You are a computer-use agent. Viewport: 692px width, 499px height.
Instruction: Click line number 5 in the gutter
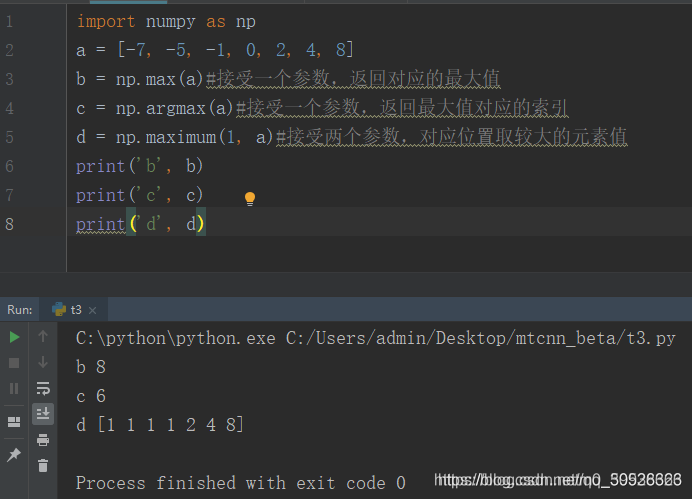click(x=10, y=137)
